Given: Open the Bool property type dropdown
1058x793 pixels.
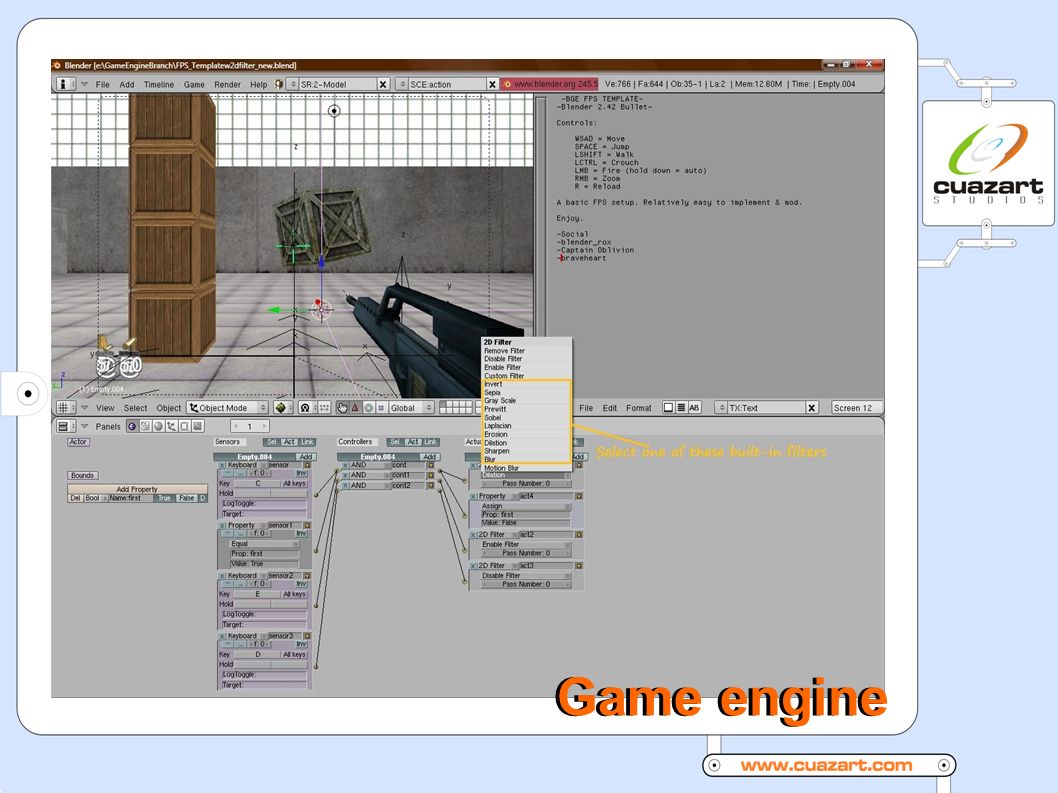Looking at the screenshot, I should pyautogui.click(x=95, y=498).
